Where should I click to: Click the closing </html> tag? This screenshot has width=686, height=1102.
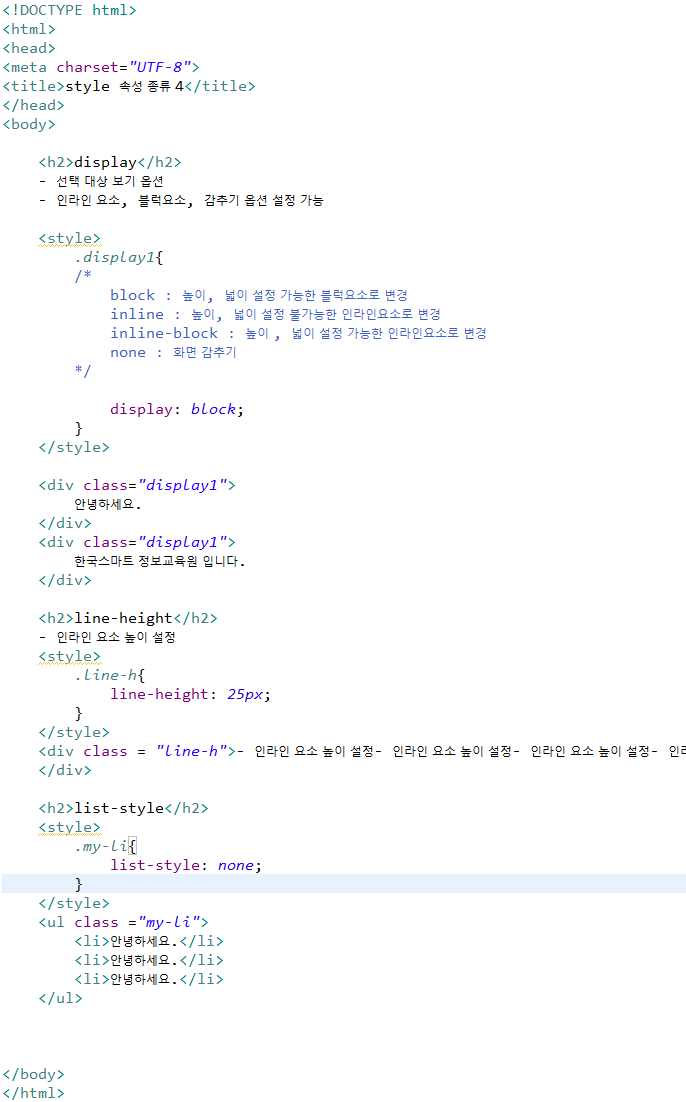[x=34, y=1093]
